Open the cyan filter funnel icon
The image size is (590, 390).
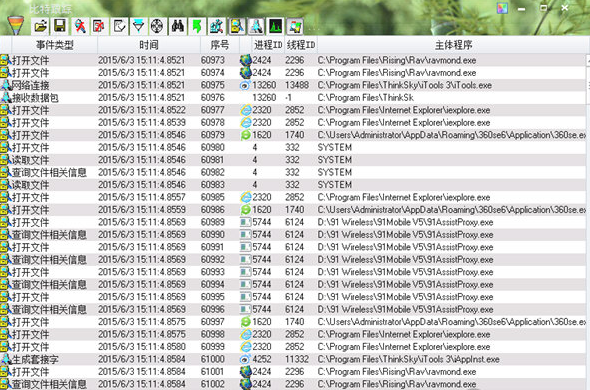click(138, 26)
